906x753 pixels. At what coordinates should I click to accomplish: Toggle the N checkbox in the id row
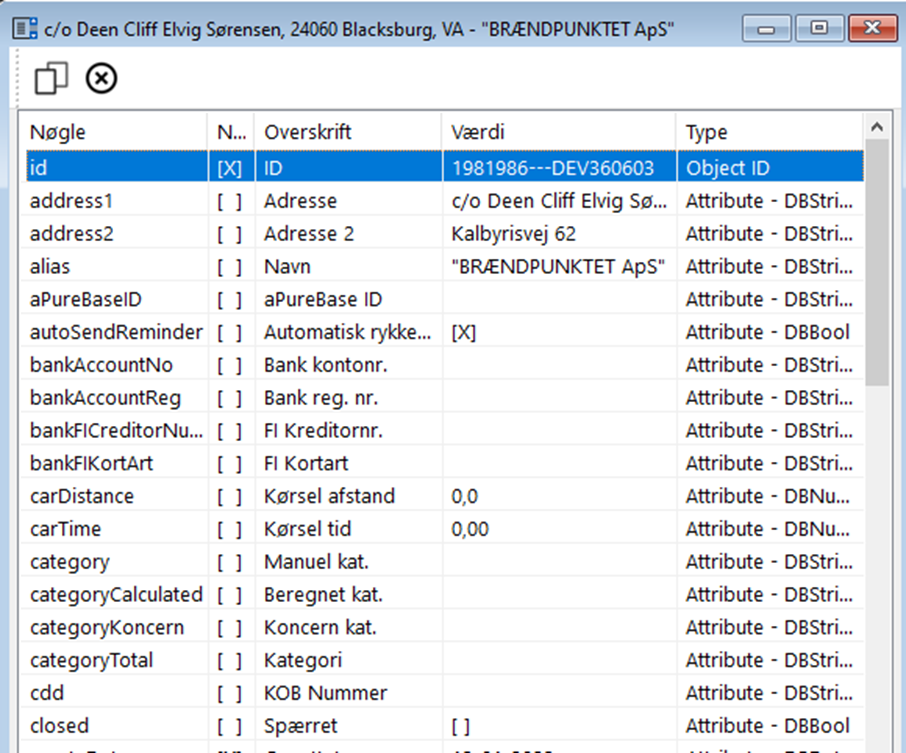pyautogui.click(x=229, y=168)
